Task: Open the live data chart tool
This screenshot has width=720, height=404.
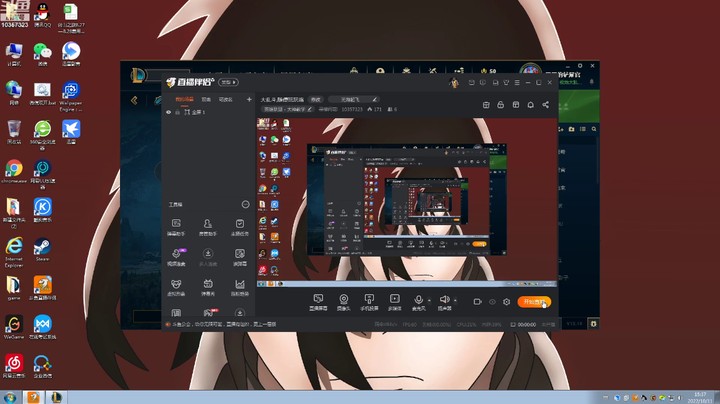Action: pyautogui.click(x=240, y=288)
